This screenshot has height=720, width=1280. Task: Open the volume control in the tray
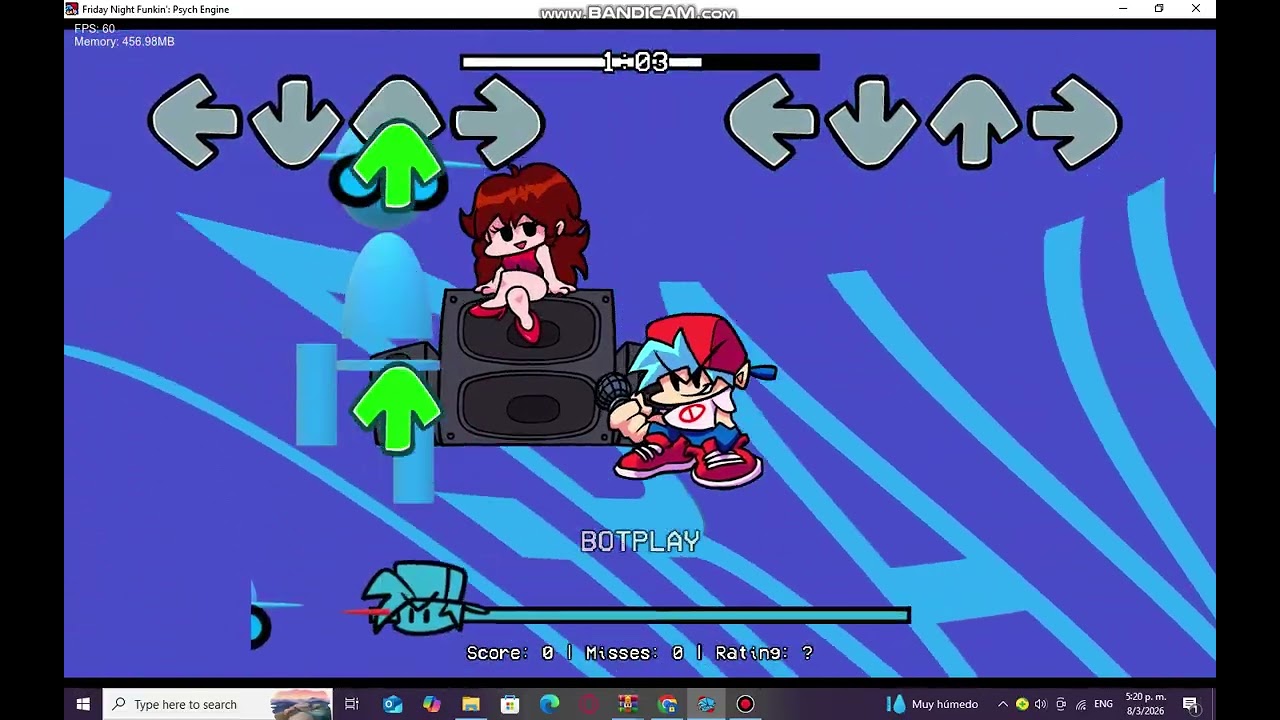[x=1041, y=704]
